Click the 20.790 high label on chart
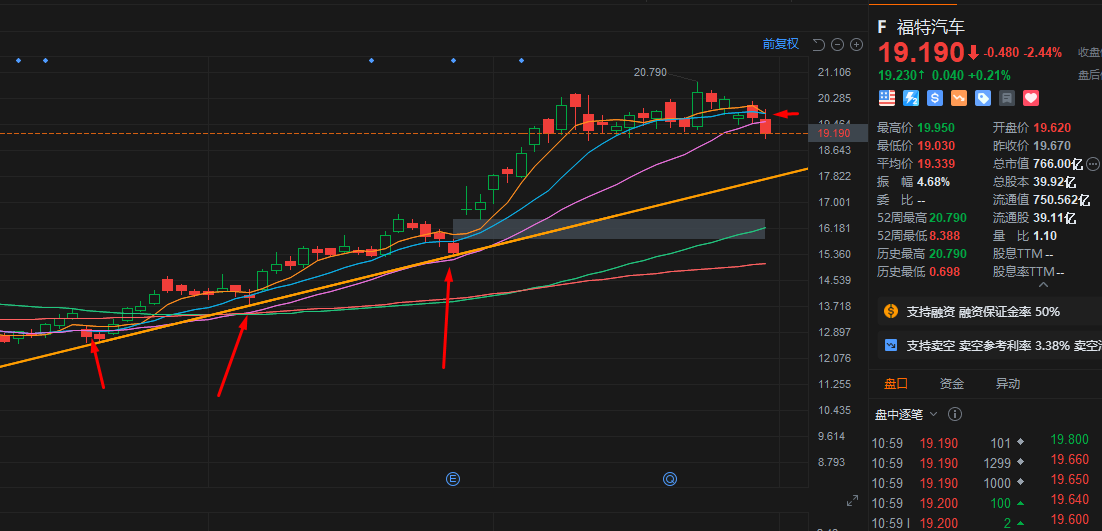Viewport: 1102px width, 531px height. (649, 72)
